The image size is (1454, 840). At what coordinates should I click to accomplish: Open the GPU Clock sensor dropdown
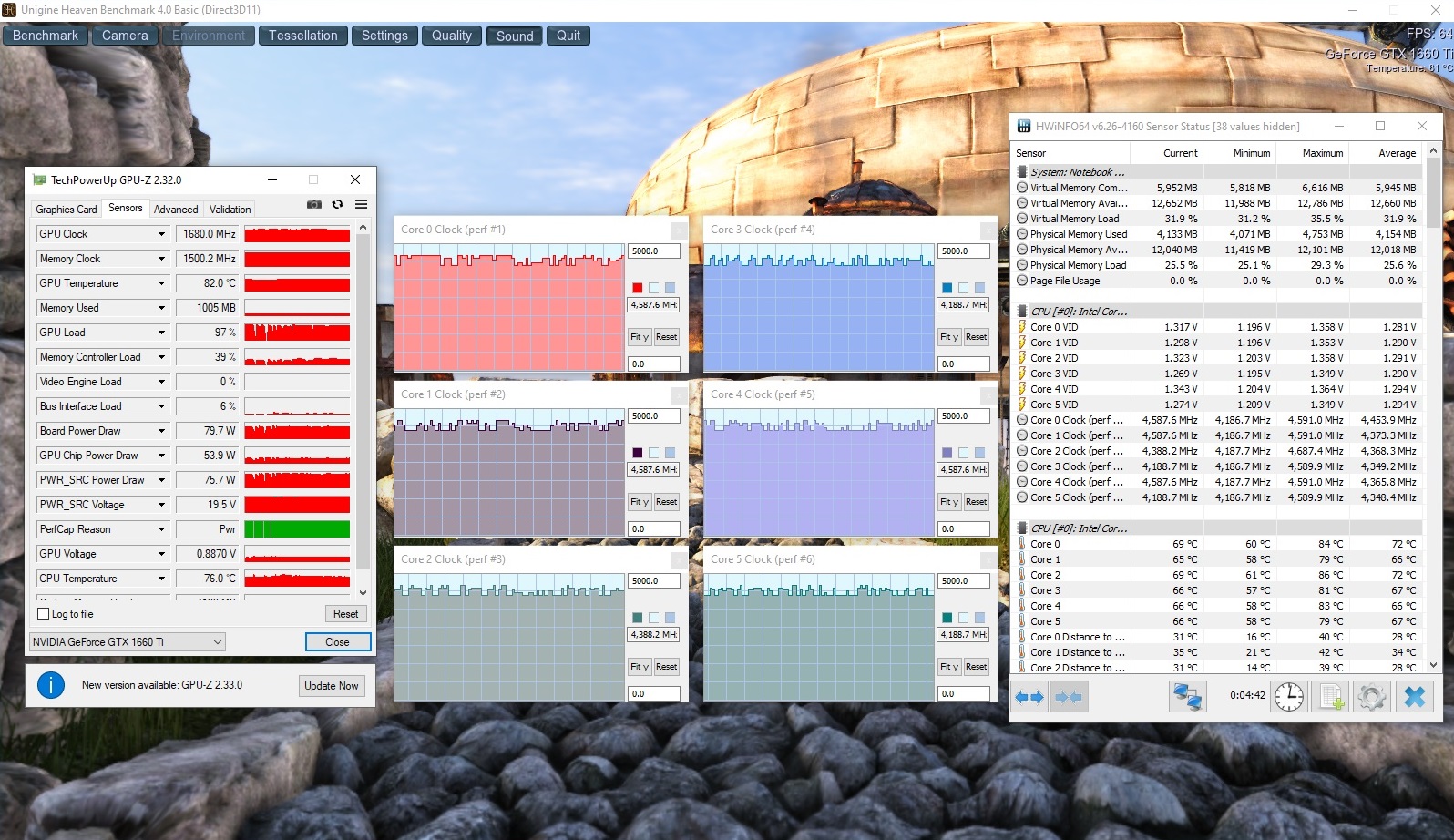point(161,234)
